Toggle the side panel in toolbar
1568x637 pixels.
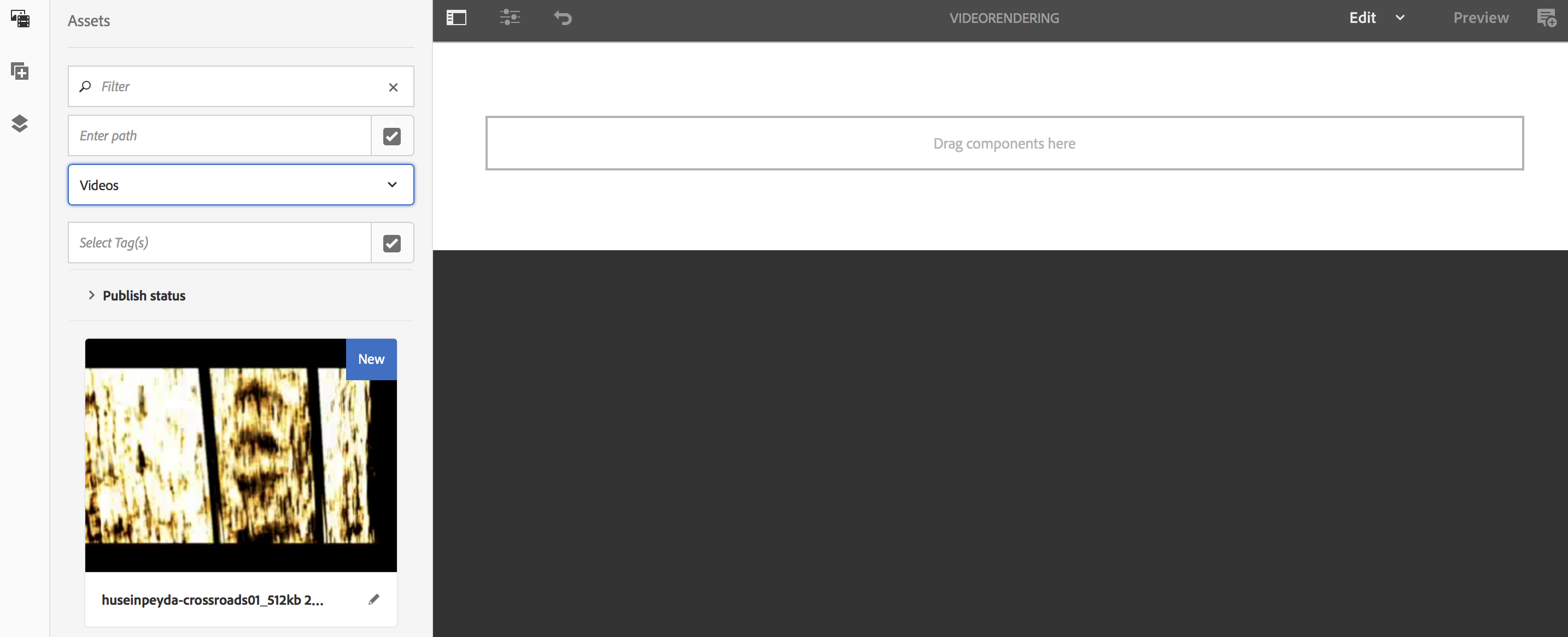point(456,18)
